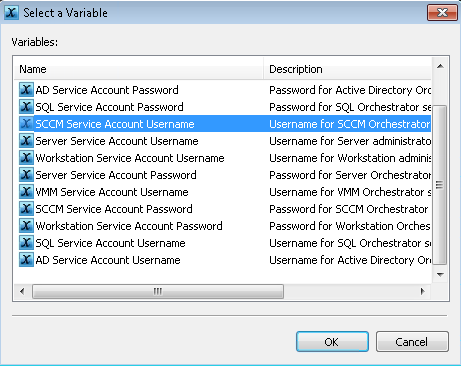Click the horizontal scrollbar thumb

tap(158, 291)
